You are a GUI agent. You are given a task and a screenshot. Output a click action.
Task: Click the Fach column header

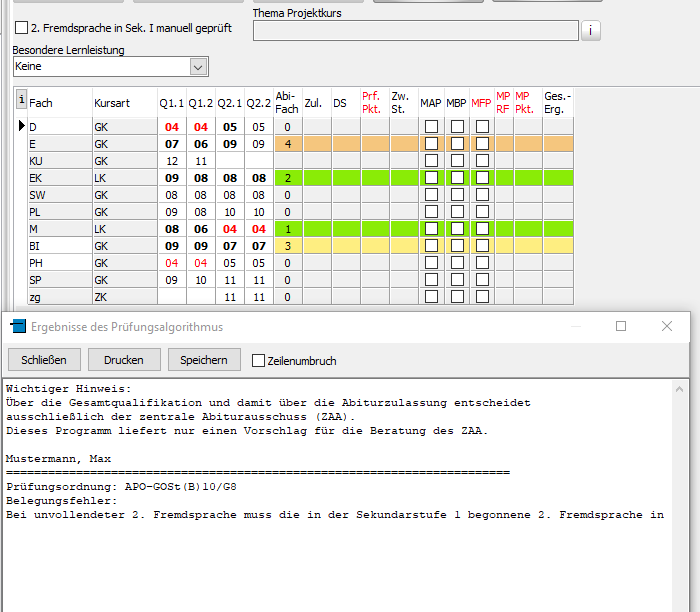point(60,103)
